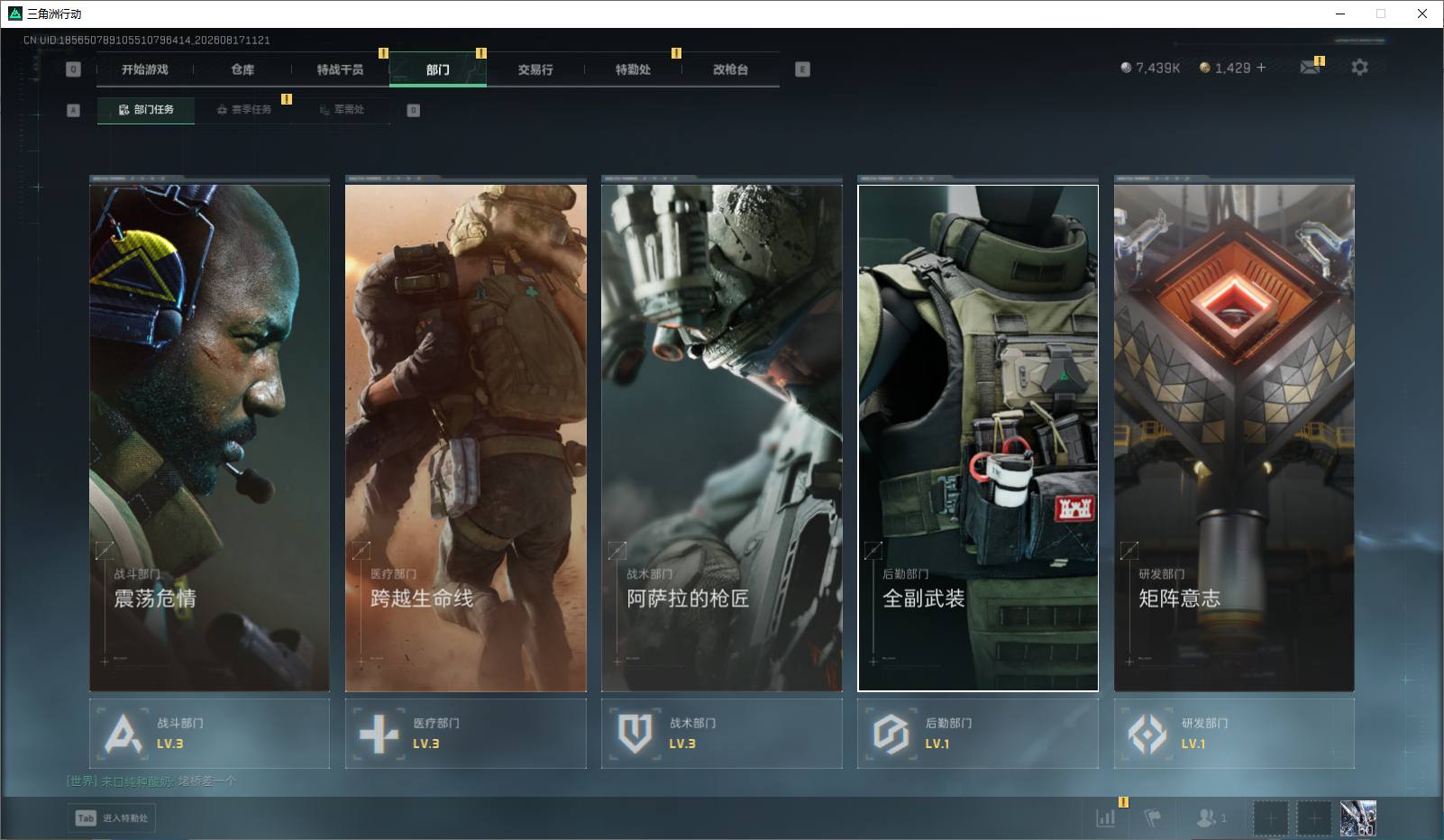Open the settings gear icon
The image size is (1444, 840).
click(x=1359, y=68)
